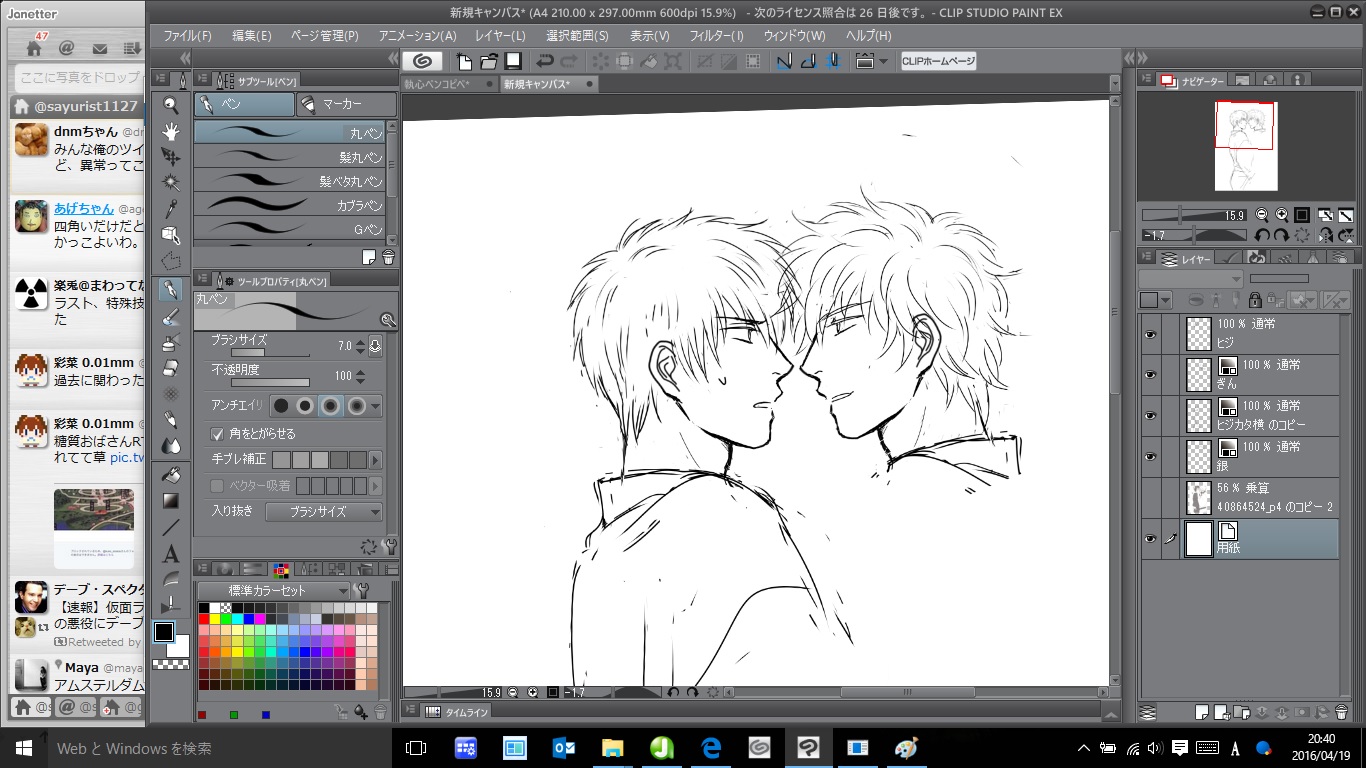
Task: Open the レイヤー(L) menu
Action: [500, 35]
